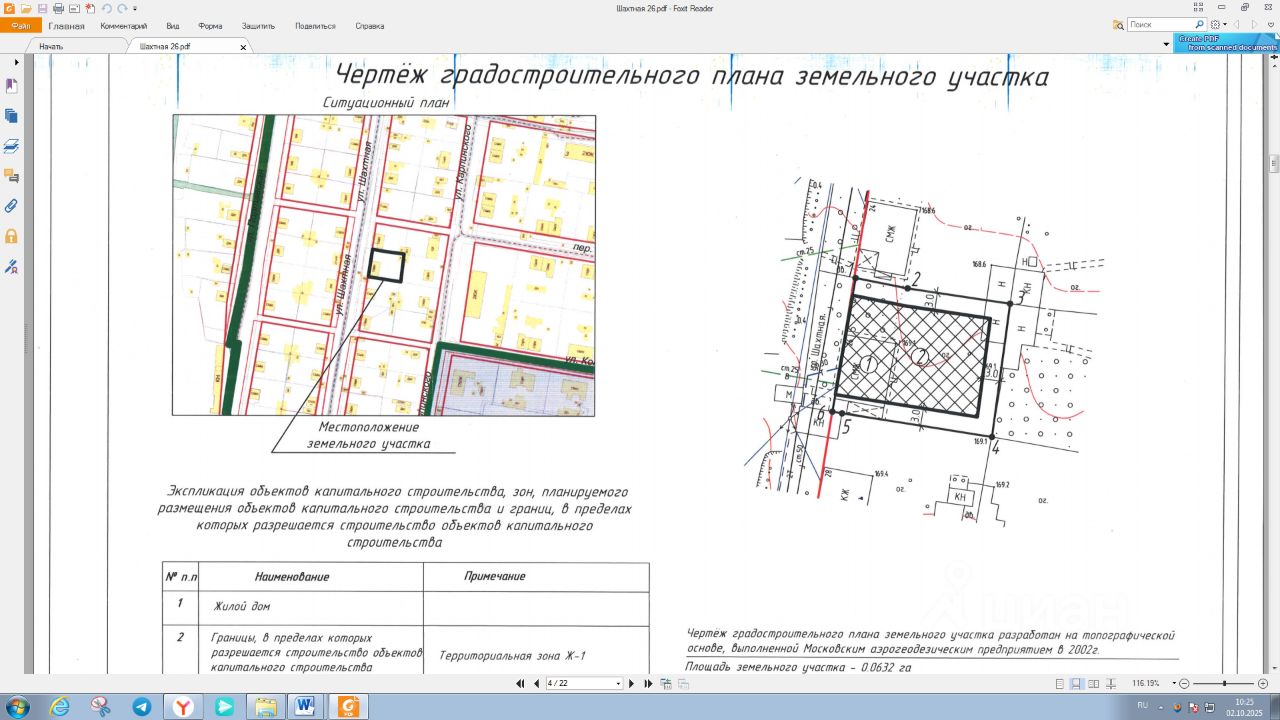
Task: Open the Bookmarks panel icon in sidebar
Action: (12, 86)
